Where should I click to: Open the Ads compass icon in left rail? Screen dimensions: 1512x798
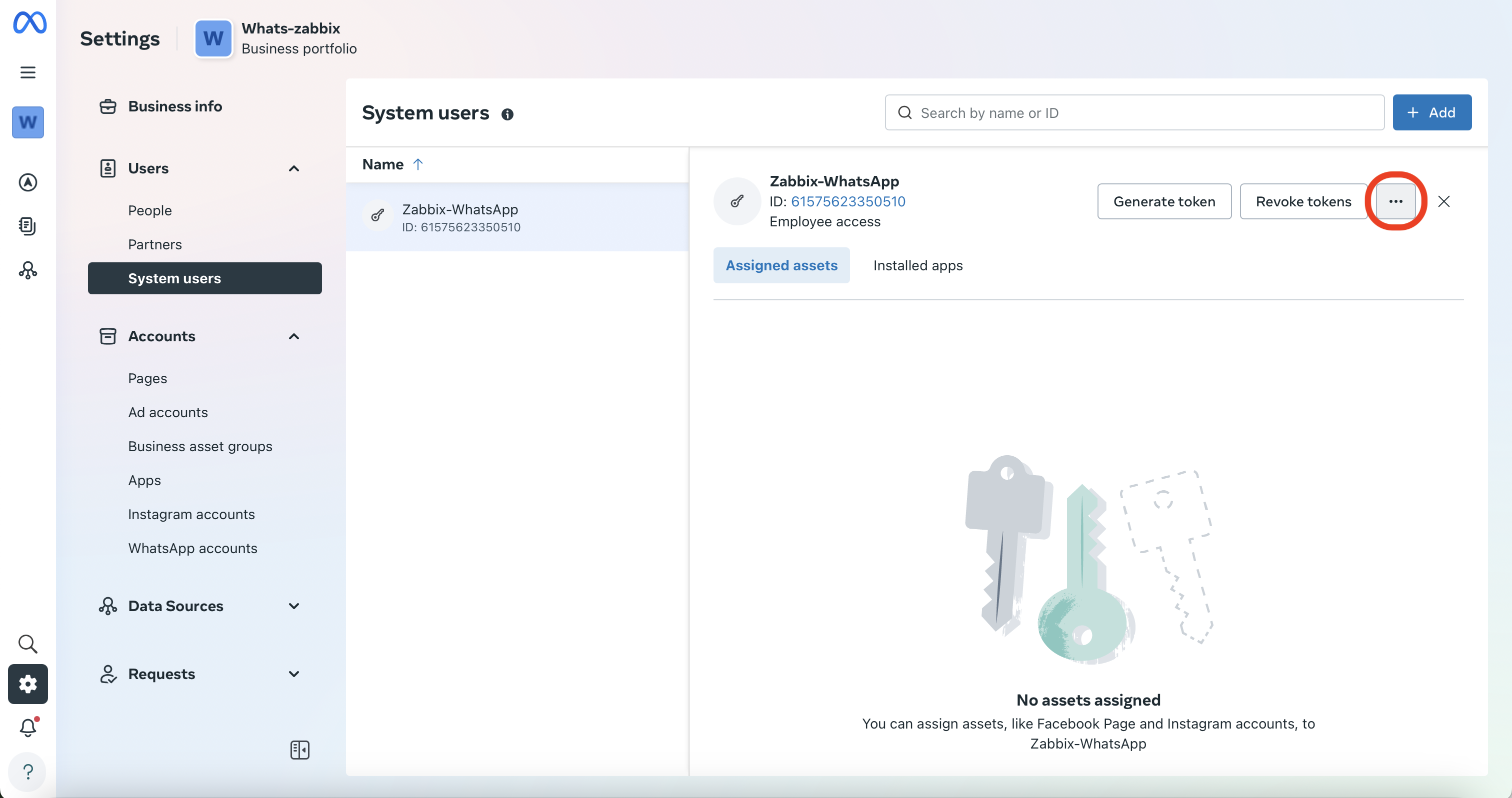[x=27, y=182]
